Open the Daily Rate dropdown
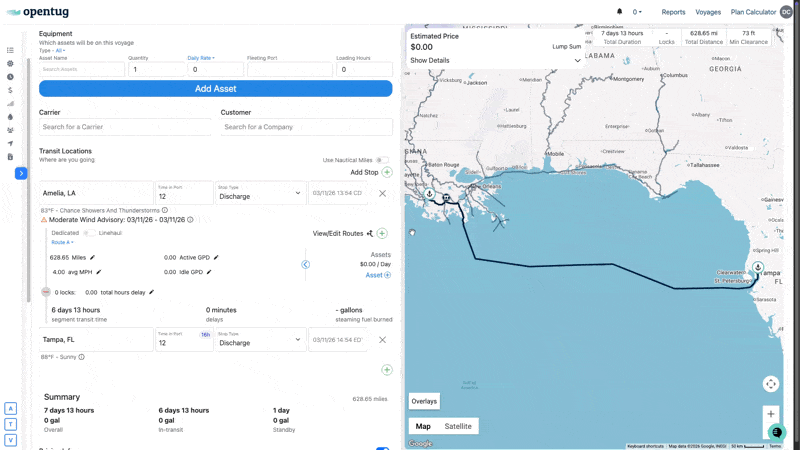This screenshot has width=800, height=450. pyautogui.click(x=201, y=58)
